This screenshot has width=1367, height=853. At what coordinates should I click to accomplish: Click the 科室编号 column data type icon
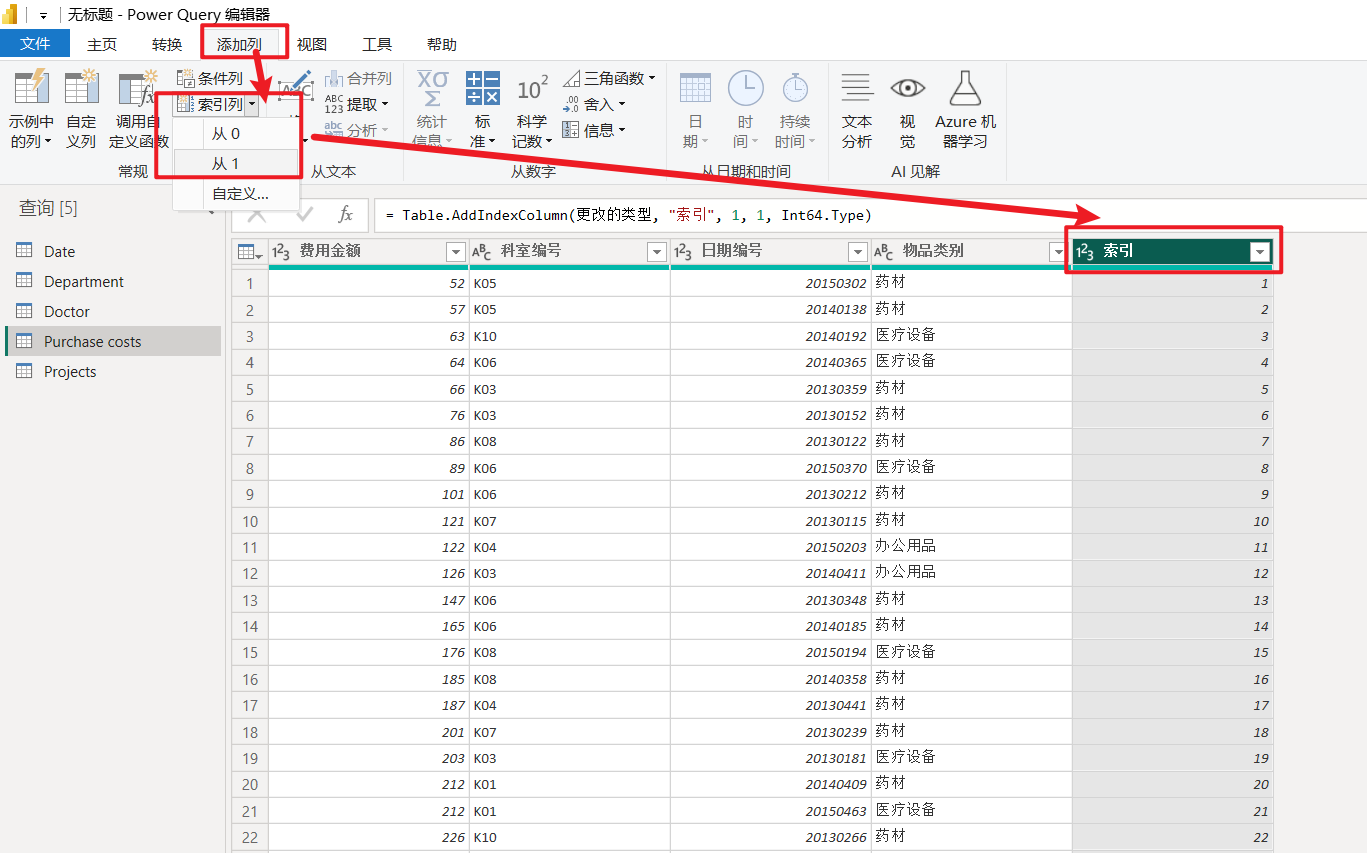(x=482, y=252)
